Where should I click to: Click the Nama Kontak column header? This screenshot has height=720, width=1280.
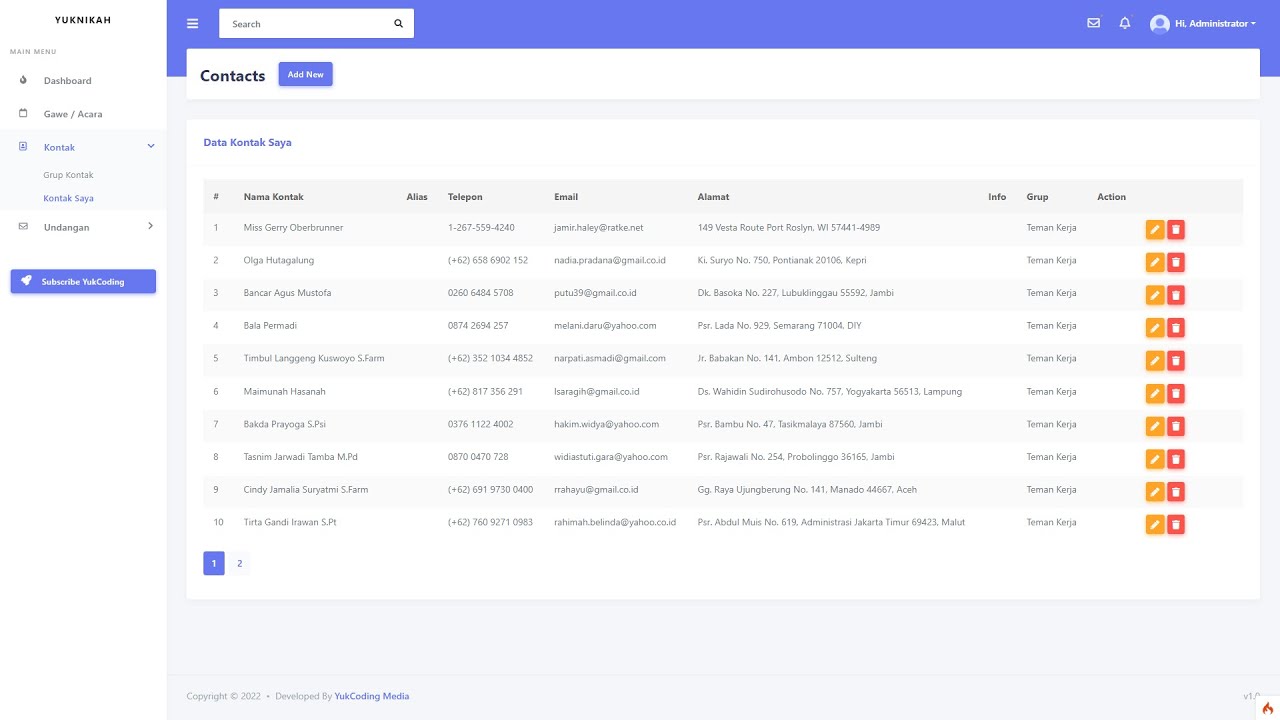coord(274,197)
